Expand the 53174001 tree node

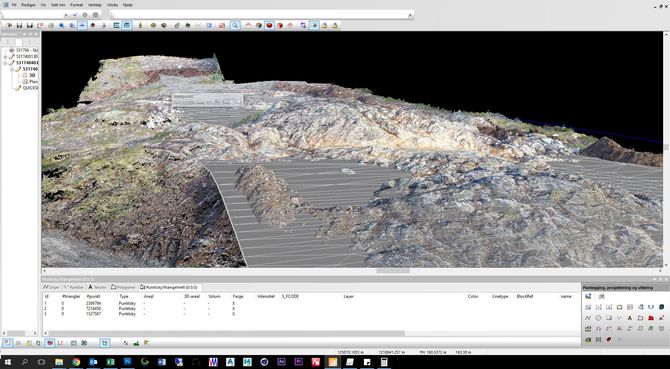pyautogui.click(x=6, y=56)
